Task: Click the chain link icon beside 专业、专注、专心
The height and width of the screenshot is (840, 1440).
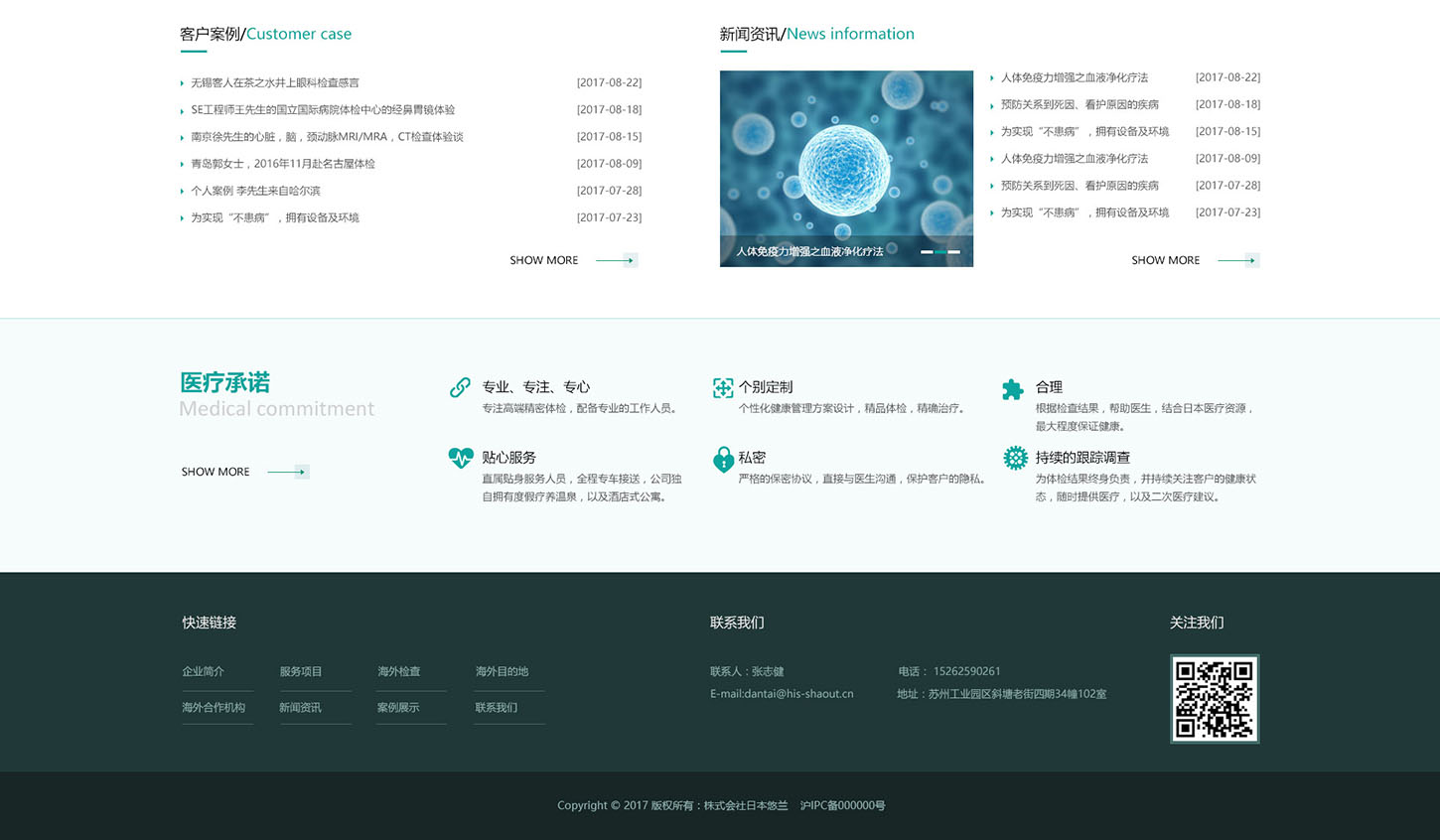Action: click(460, 387)
